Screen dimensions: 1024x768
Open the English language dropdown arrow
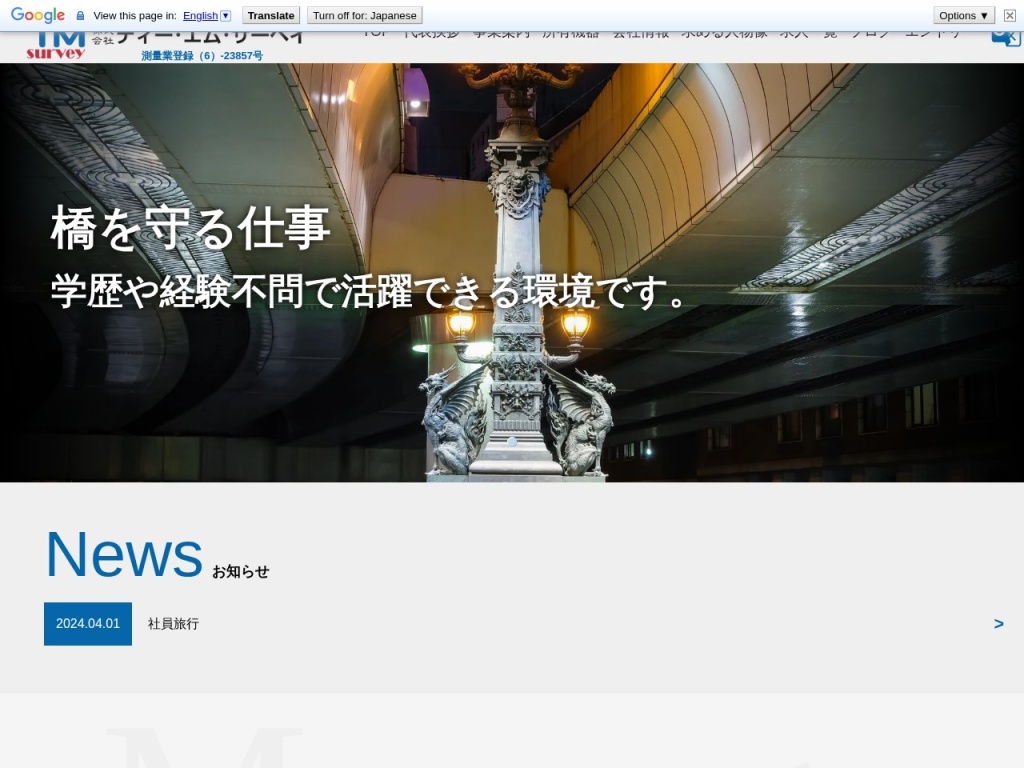pyautogui.click(x=225, y=16)
